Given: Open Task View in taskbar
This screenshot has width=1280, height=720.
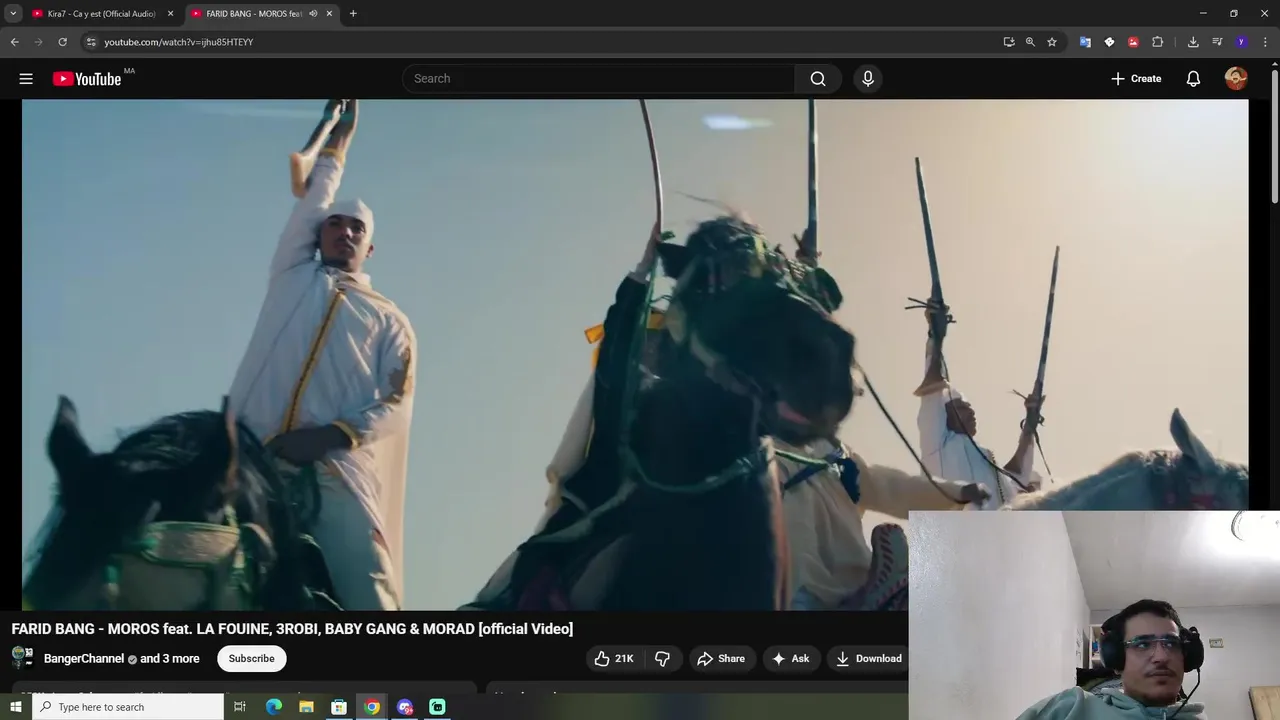Looking at the screenshot, I should (x=240, y=707).
